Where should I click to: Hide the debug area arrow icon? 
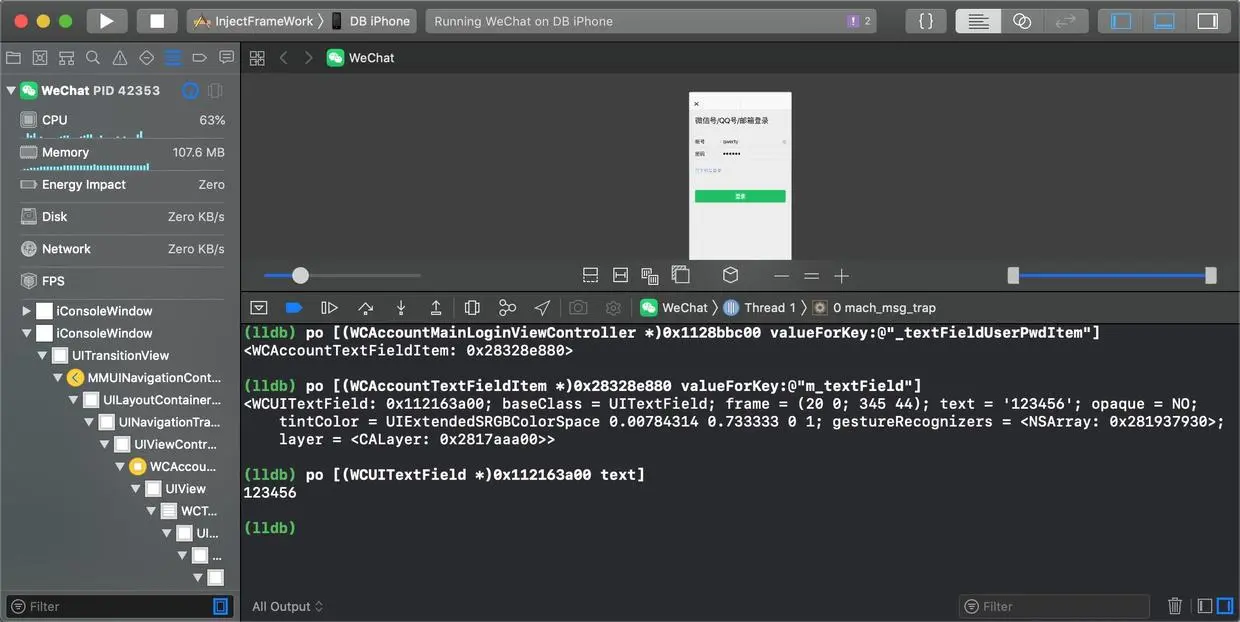pyautogui.click(x=259, y=308)
